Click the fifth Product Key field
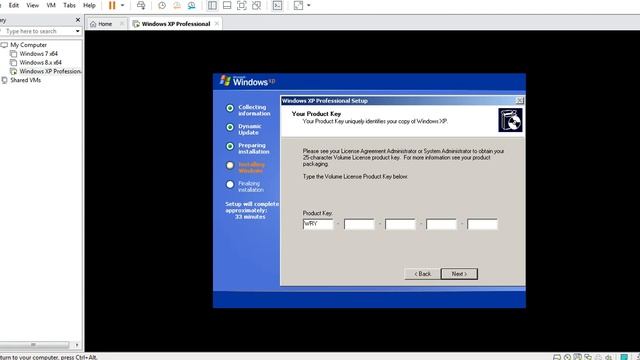 482,224
